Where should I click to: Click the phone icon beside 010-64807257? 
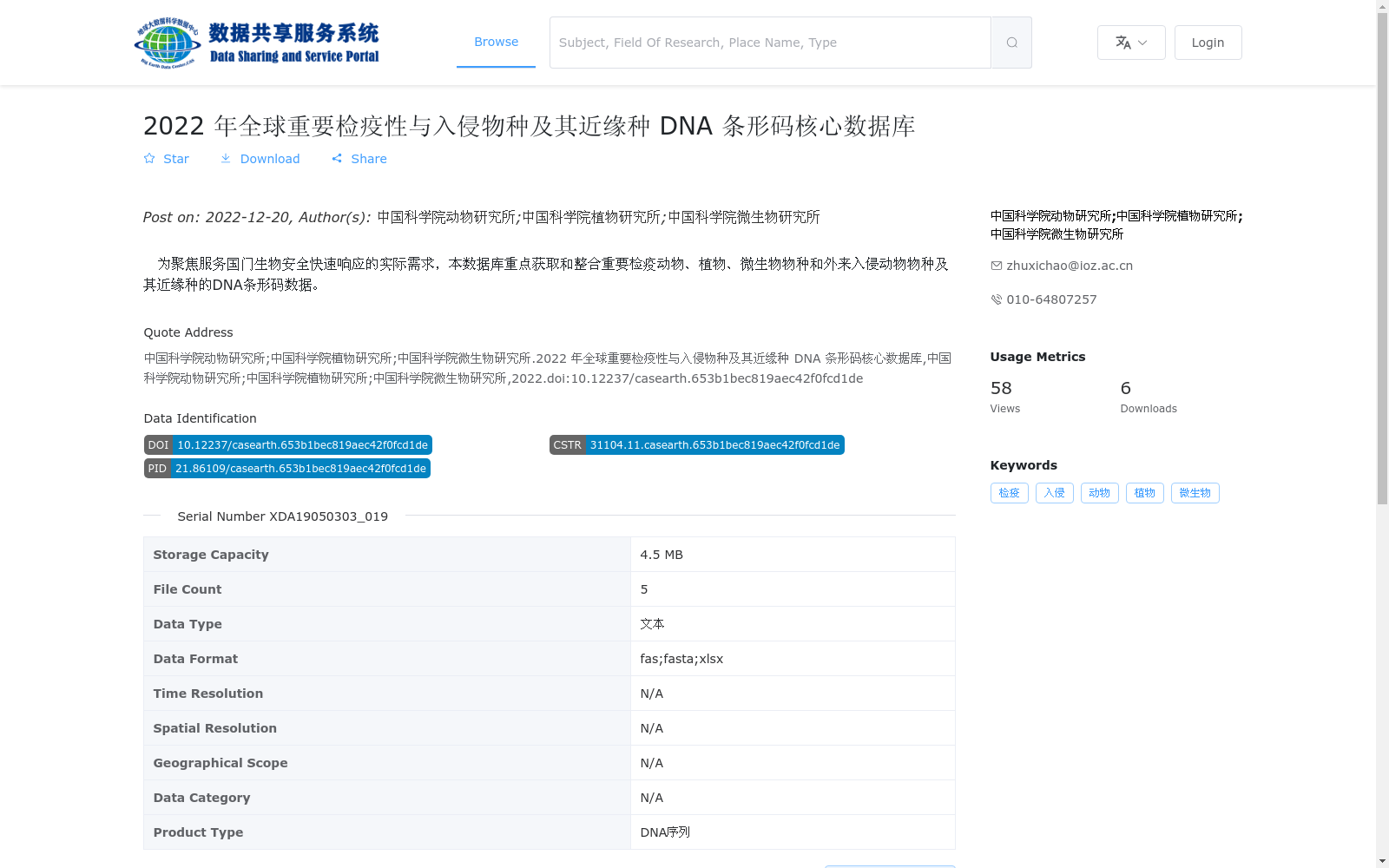coord(996,299)
